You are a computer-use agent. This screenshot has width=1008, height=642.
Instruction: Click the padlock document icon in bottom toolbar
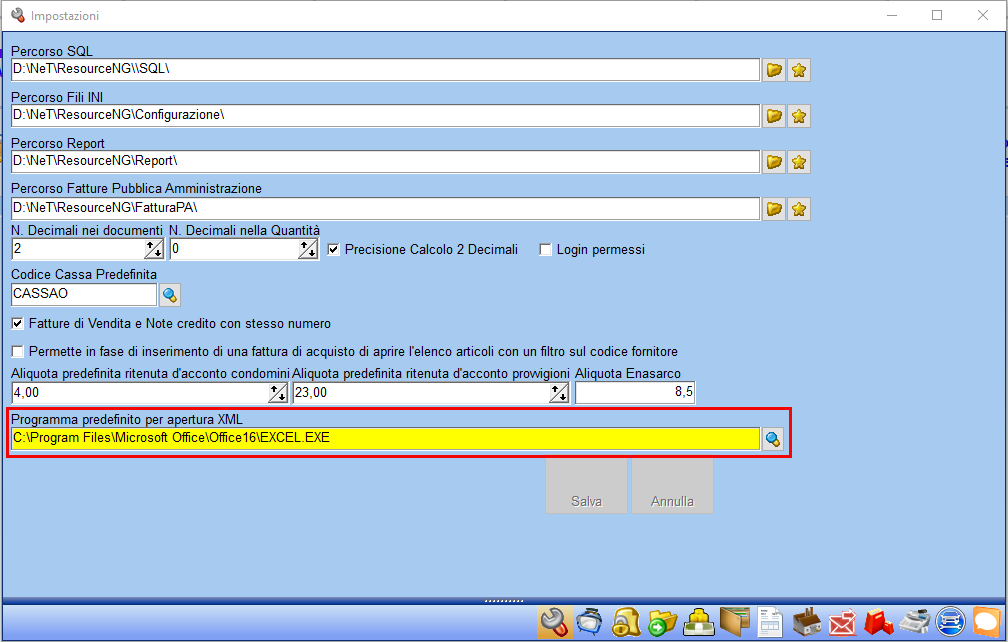(x=626, y=622)
